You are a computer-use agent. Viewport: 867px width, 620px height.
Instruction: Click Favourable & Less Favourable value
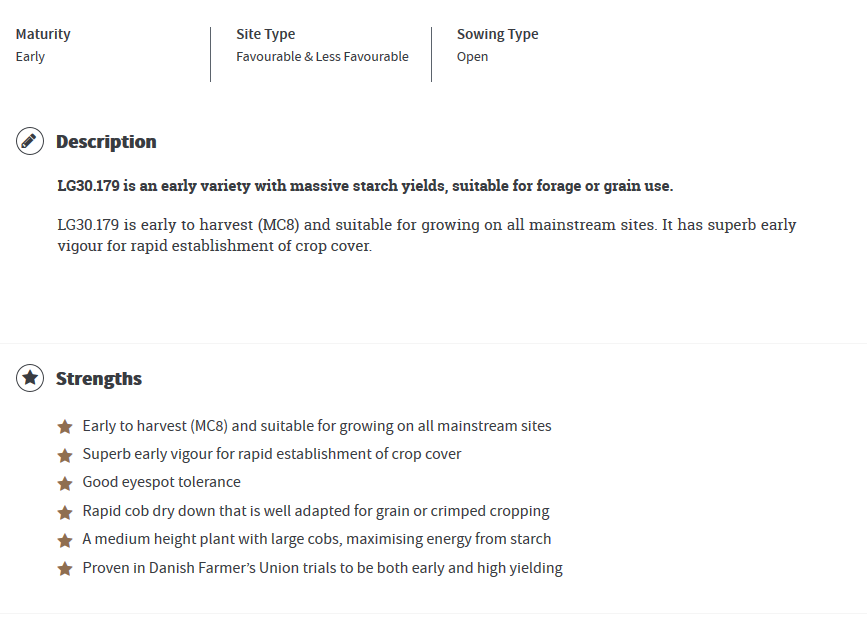322,56
